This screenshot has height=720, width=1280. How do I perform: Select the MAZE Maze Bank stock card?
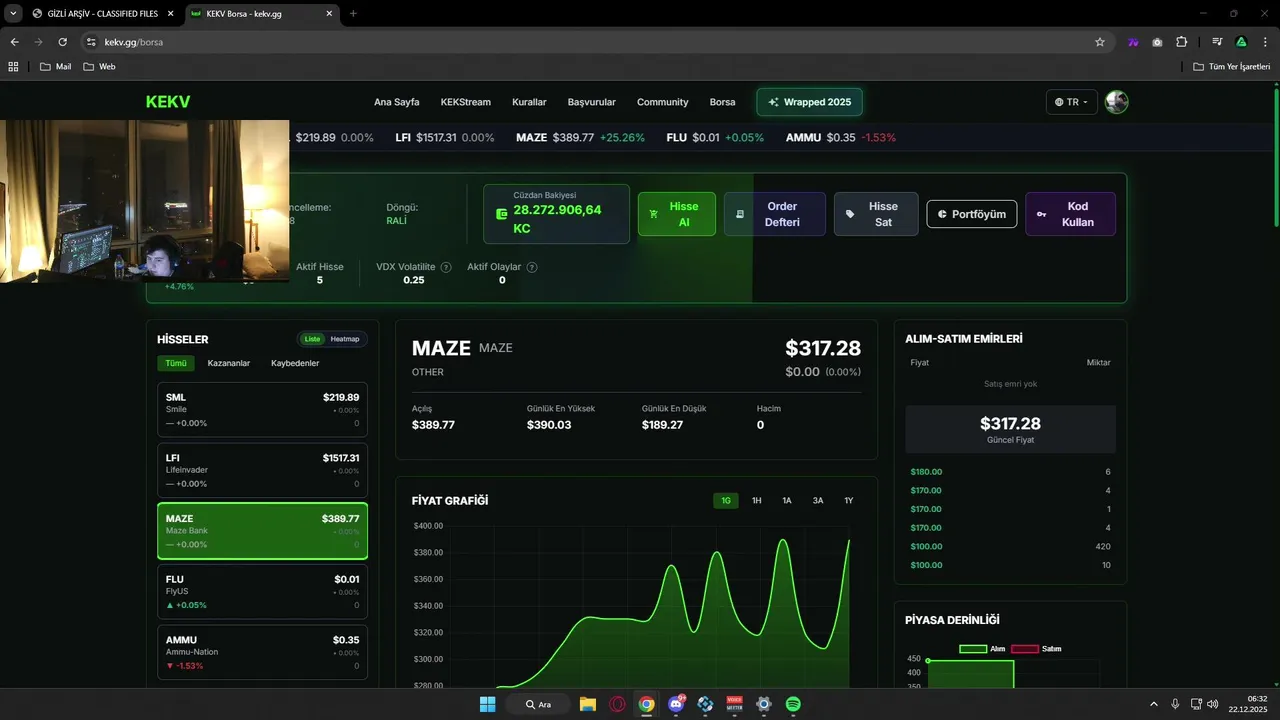pyautogui.click(x=262, y=531)
